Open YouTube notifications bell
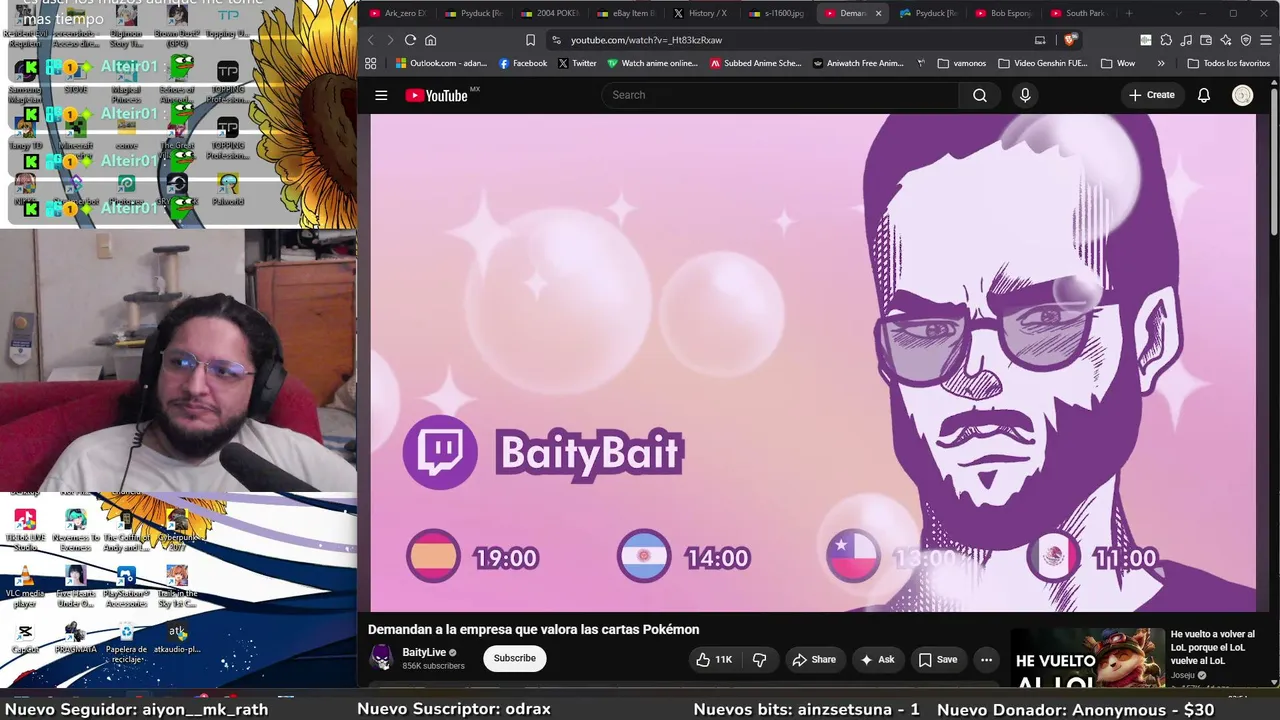1280x720 pixels. (x=1204, y=95)
